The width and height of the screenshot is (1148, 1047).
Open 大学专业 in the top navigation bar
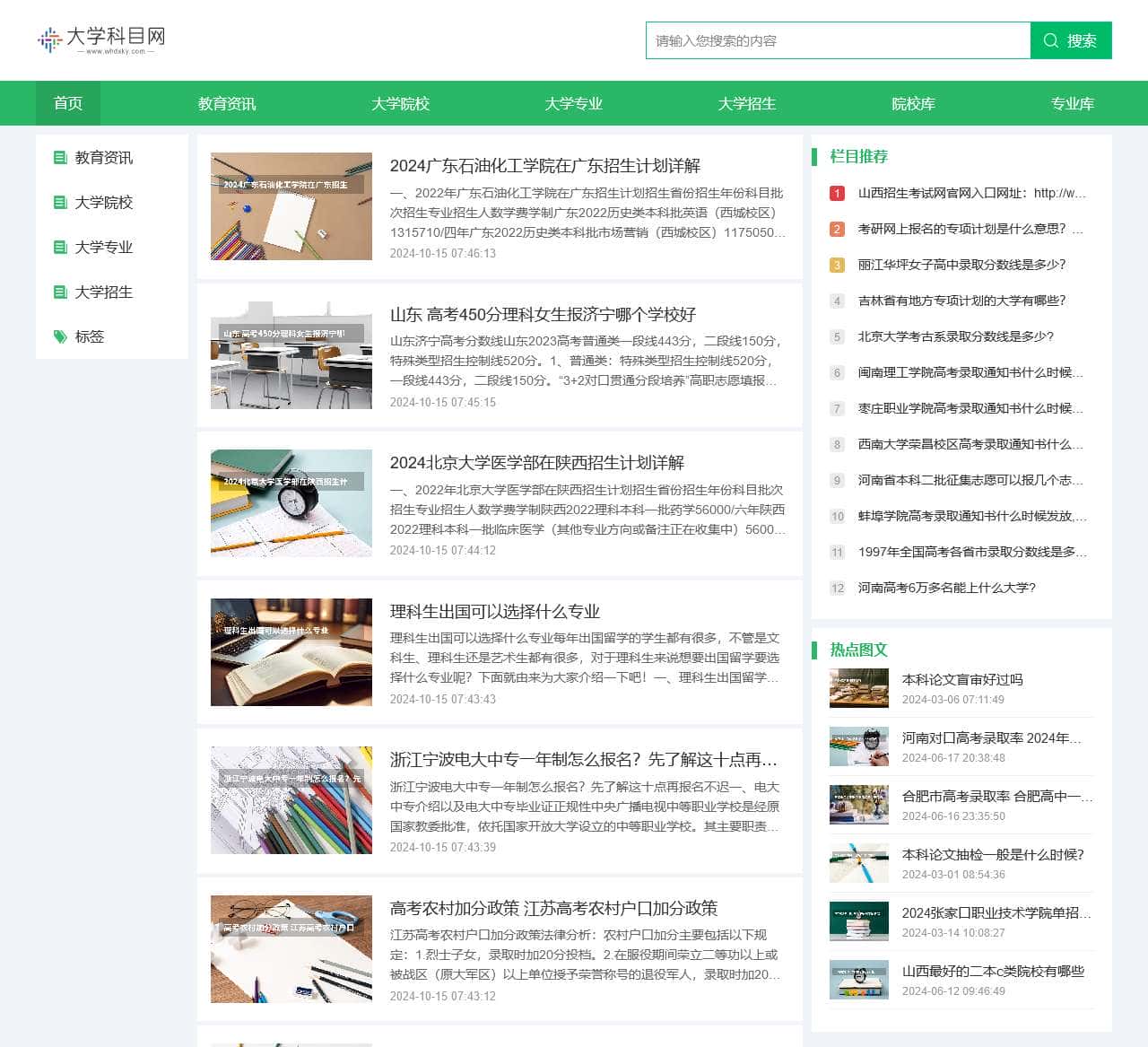(573, 103)
